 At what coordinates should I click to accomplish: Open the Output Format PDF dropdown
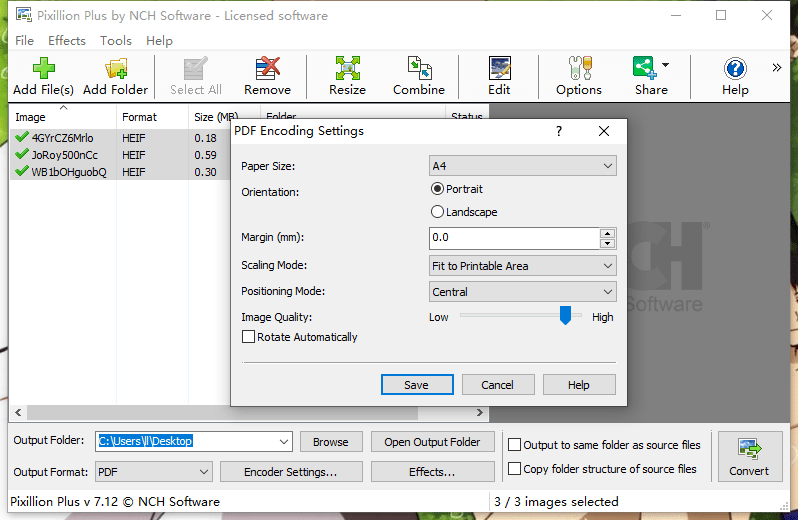tap(154, 472)
